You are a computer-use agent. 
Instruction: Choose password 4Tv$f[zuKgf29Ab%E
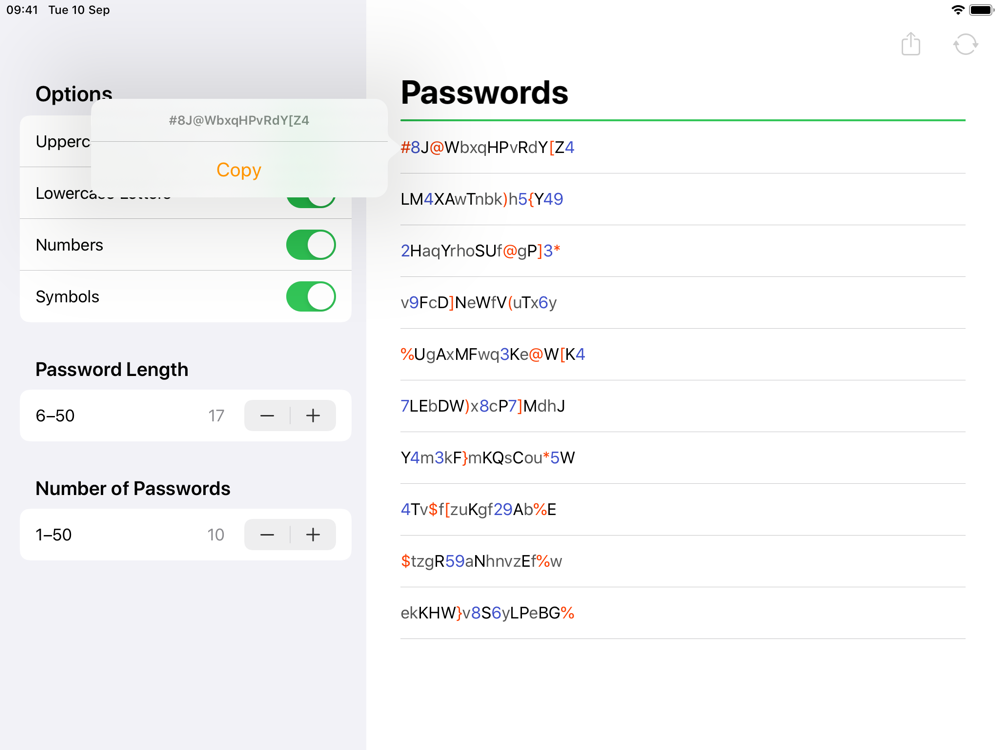pyautogui.click(x=682, y=509)
